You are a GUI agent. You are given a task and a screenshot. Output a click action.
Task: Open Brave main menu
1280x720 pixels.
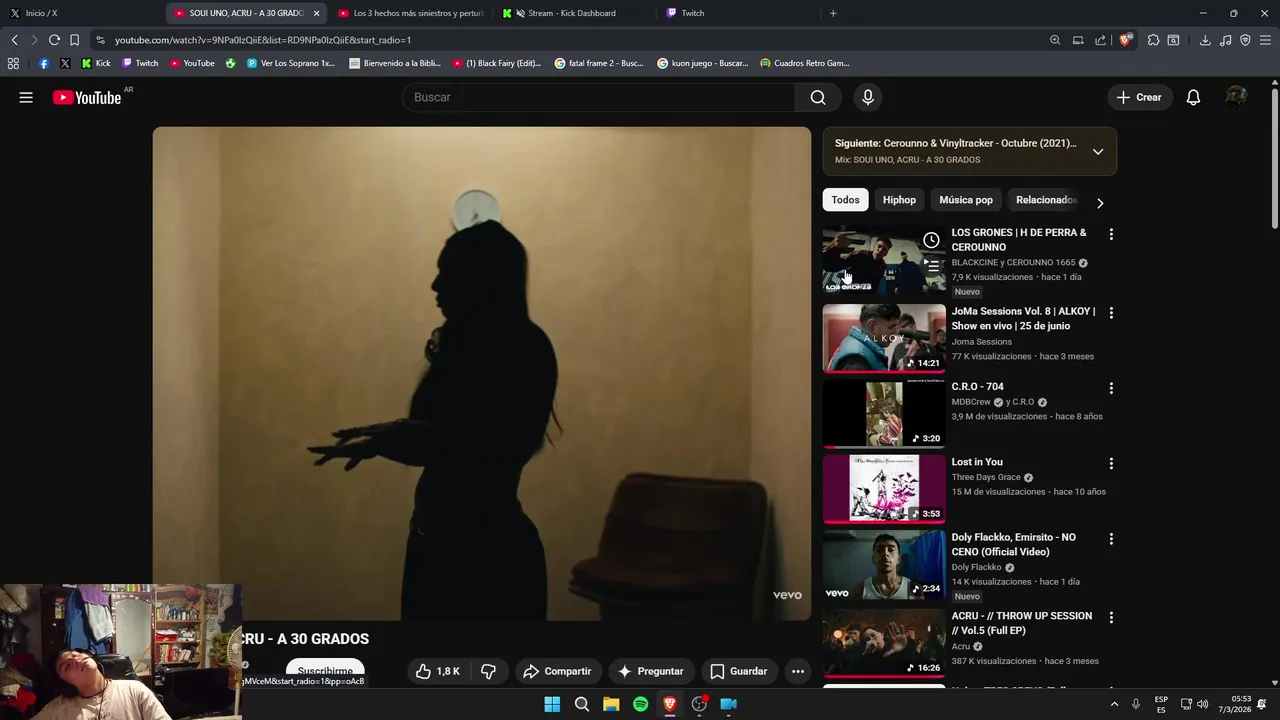click(x=1265, y=40)
